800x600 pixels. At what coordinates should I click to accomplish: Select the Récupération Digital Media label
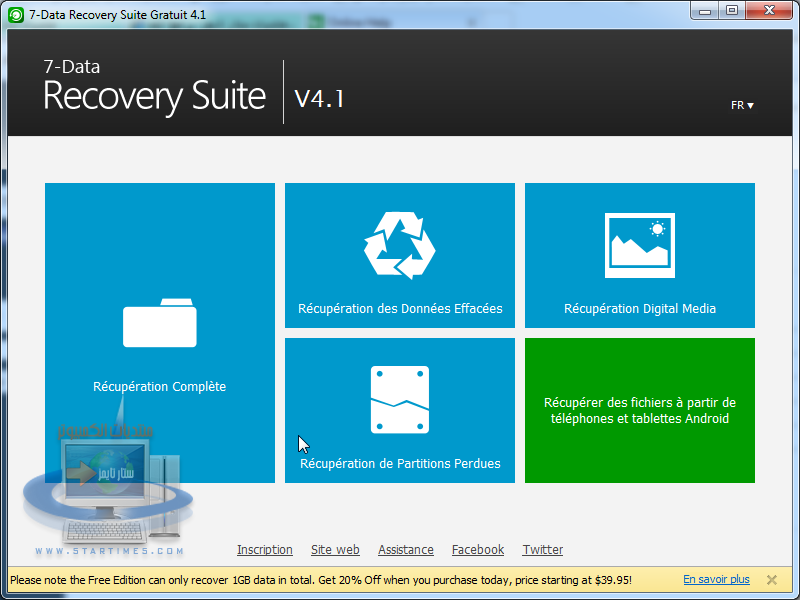coord(640,309)
